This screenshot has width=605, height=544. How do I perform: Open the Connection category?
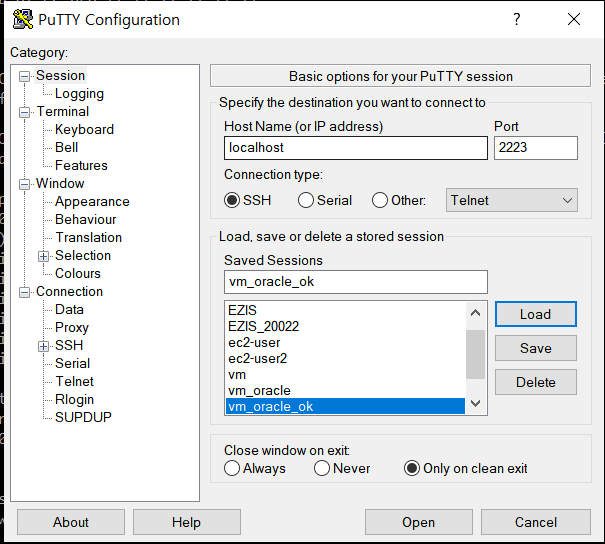(69, 292)
